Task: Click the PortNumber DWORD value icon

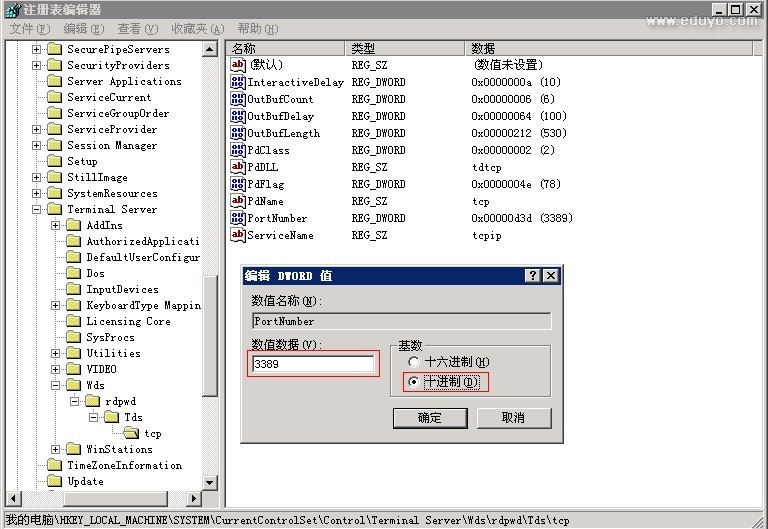Action: click(x=238, y=218)
